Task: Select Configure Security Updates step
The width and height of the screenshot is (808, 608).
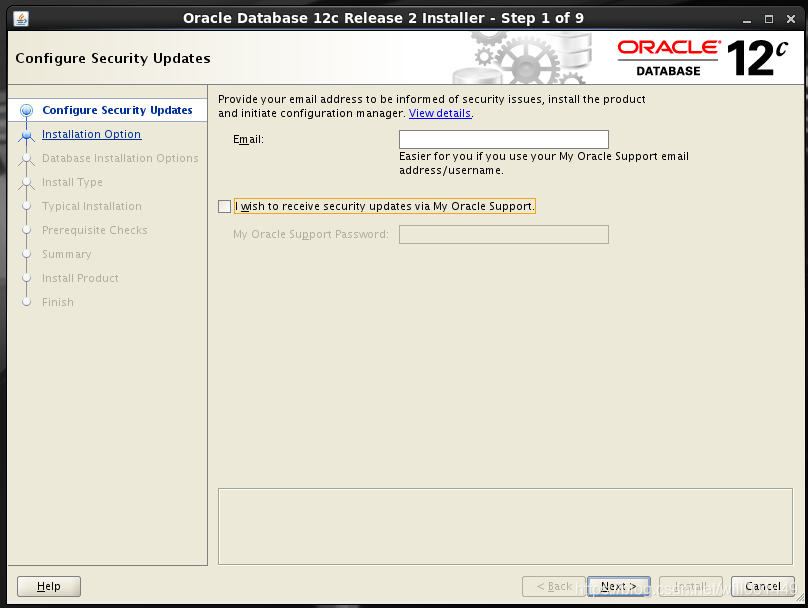Action: point(117,110)
